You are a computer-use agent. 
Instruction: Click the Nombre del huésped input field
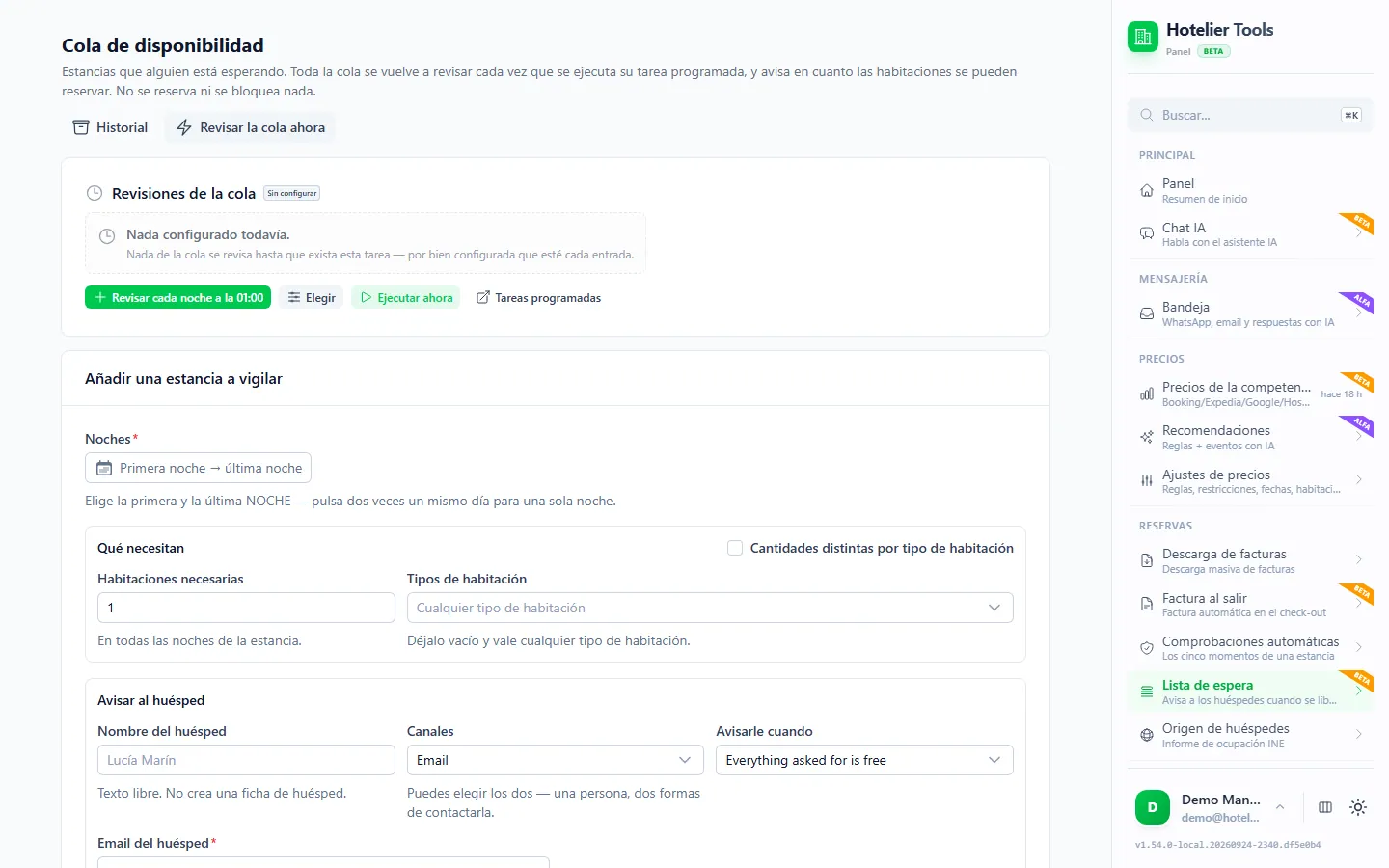point(246,760)
